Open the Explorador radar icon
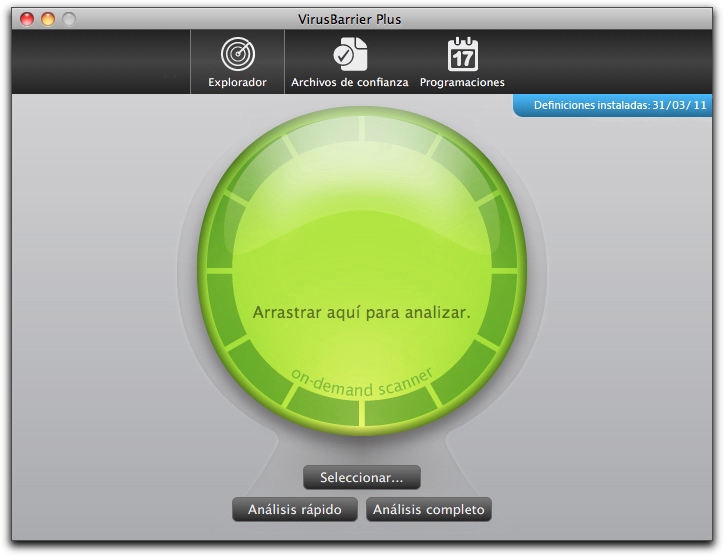724x556 pixels. click(237, 54)
